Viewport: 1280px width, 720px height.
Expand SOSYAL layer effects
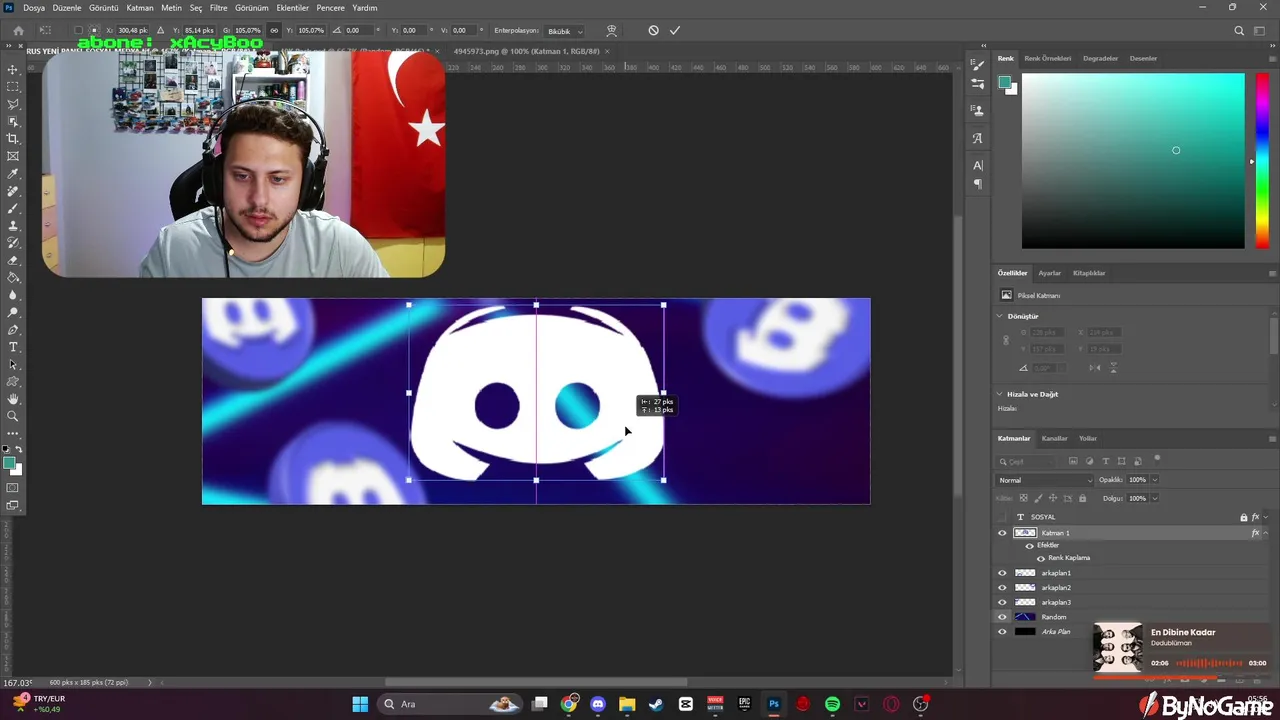coord(1266,517)
